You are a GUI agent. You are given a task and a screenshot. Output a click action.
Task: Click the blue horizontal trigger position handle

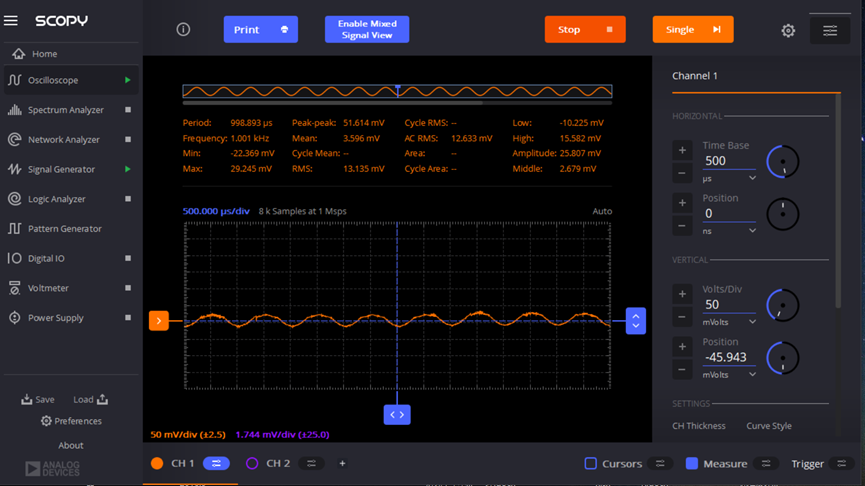tap(397, 414)
